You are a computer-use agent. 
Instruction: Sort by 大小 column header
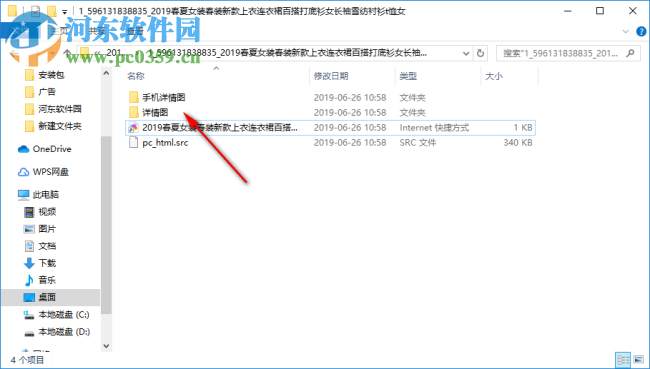(494, 76)
